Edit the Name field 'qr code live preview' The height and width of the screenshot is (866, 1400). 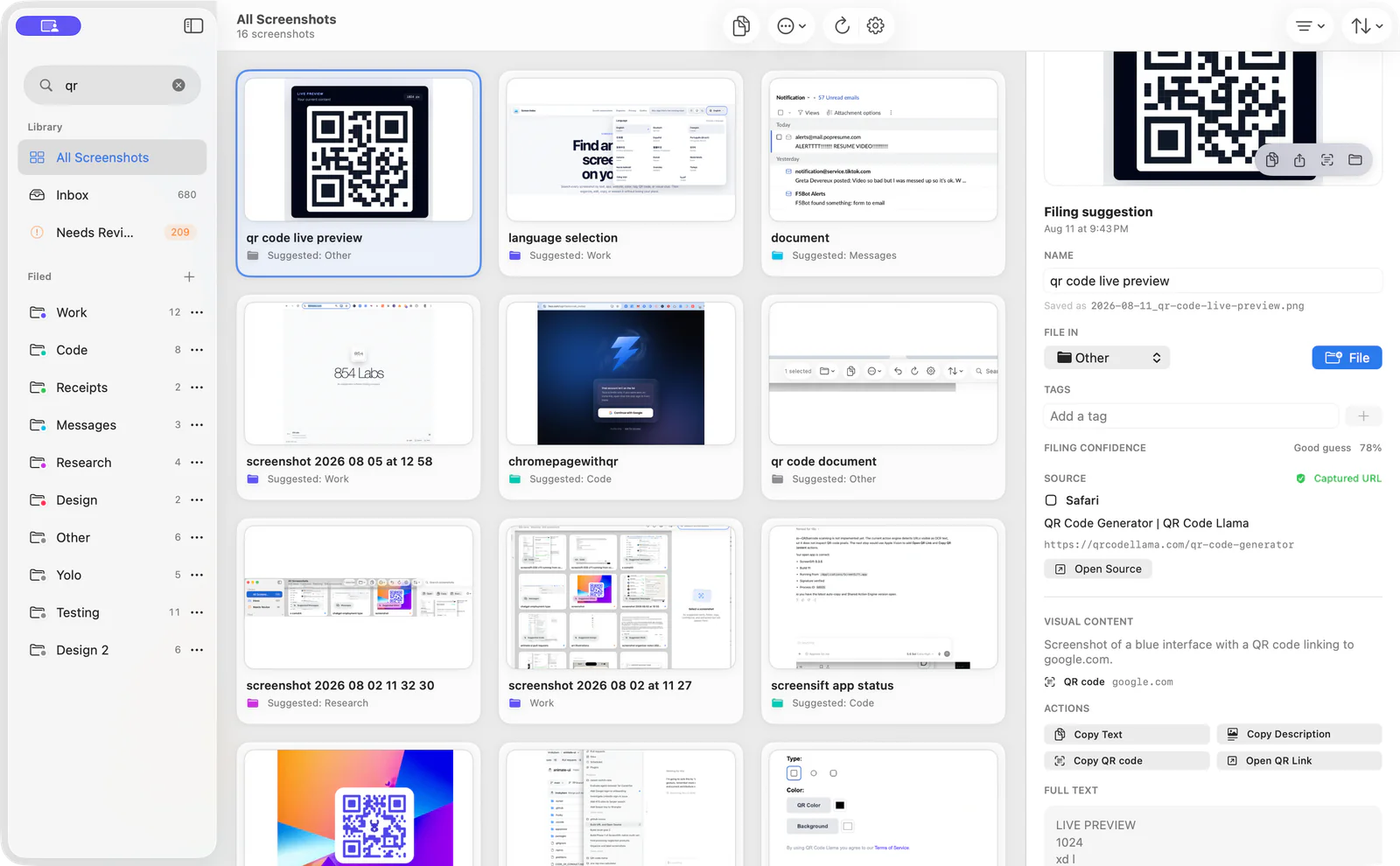[1213, 281]
